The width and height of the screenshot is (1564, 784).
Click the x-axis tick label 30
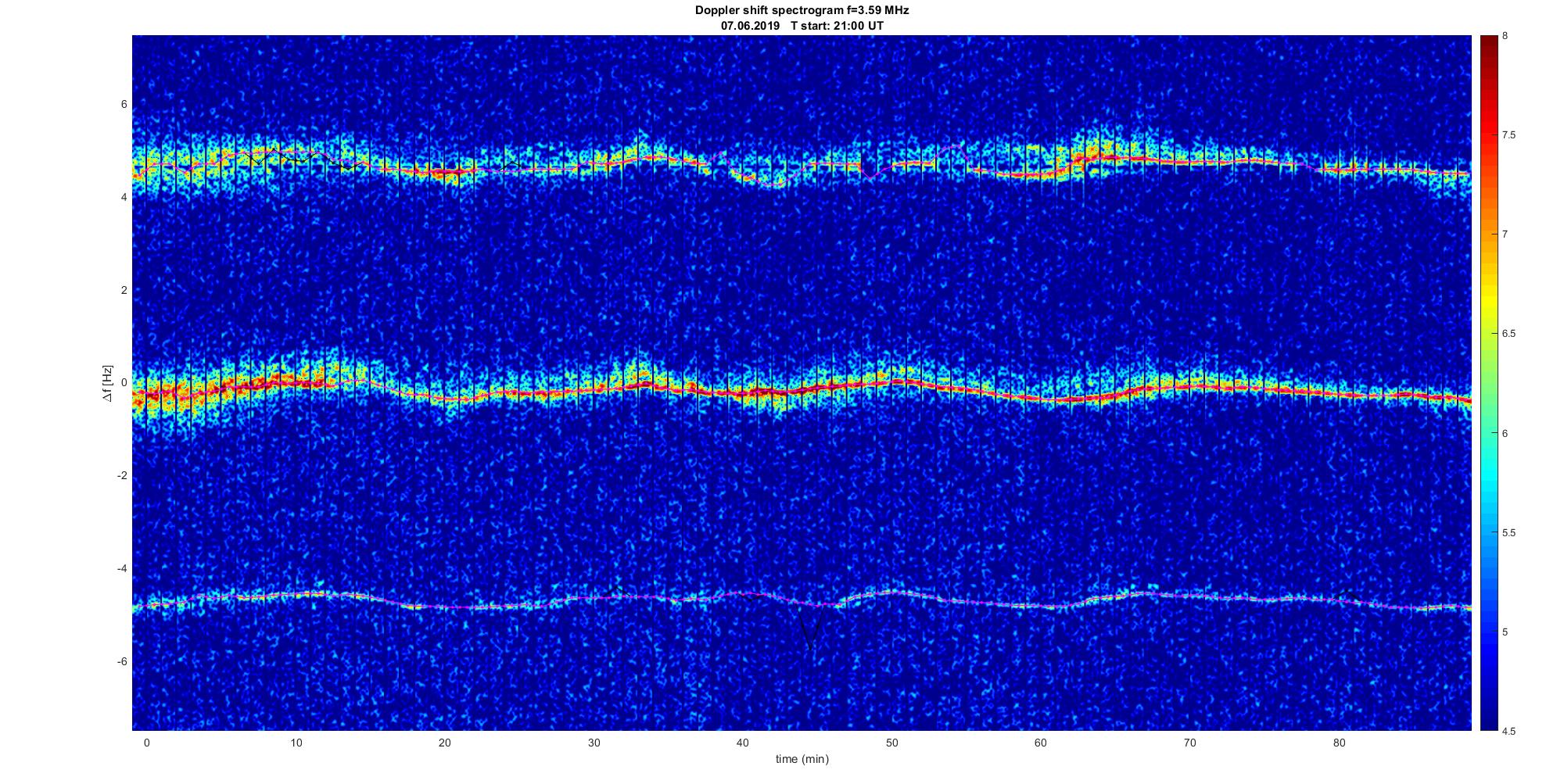click(594, 743)
